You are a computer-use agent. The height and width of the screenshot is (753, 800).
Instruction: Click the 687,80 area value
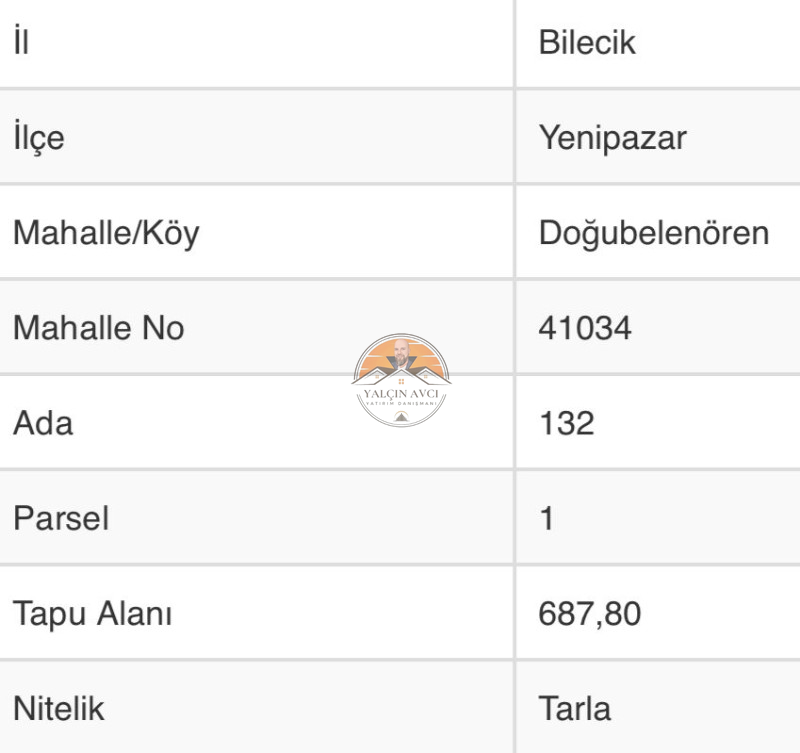(589, 613)
